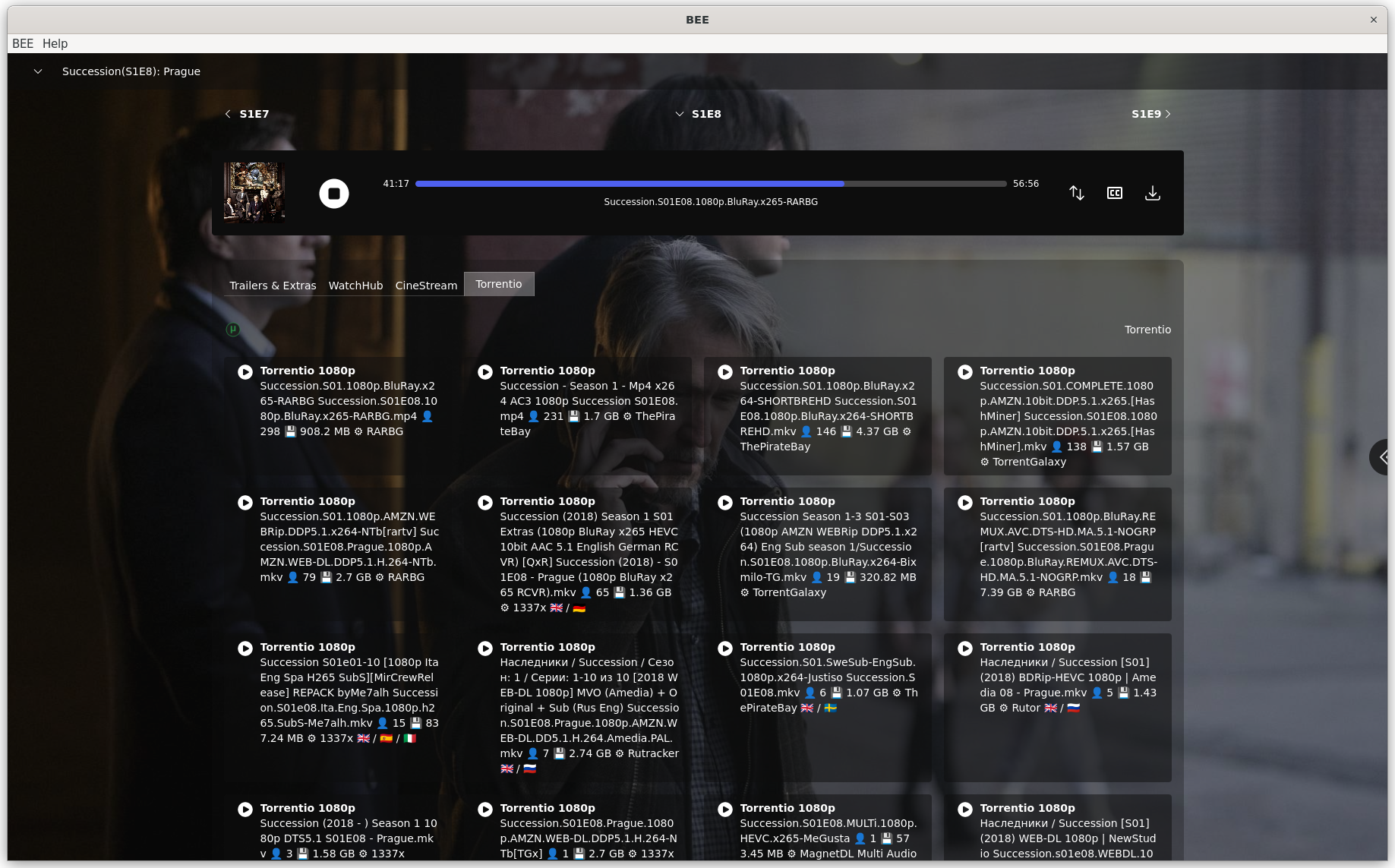Open the CC subtitles icon
This screenshot has width=1395, height=868.
click(1115, 193)
